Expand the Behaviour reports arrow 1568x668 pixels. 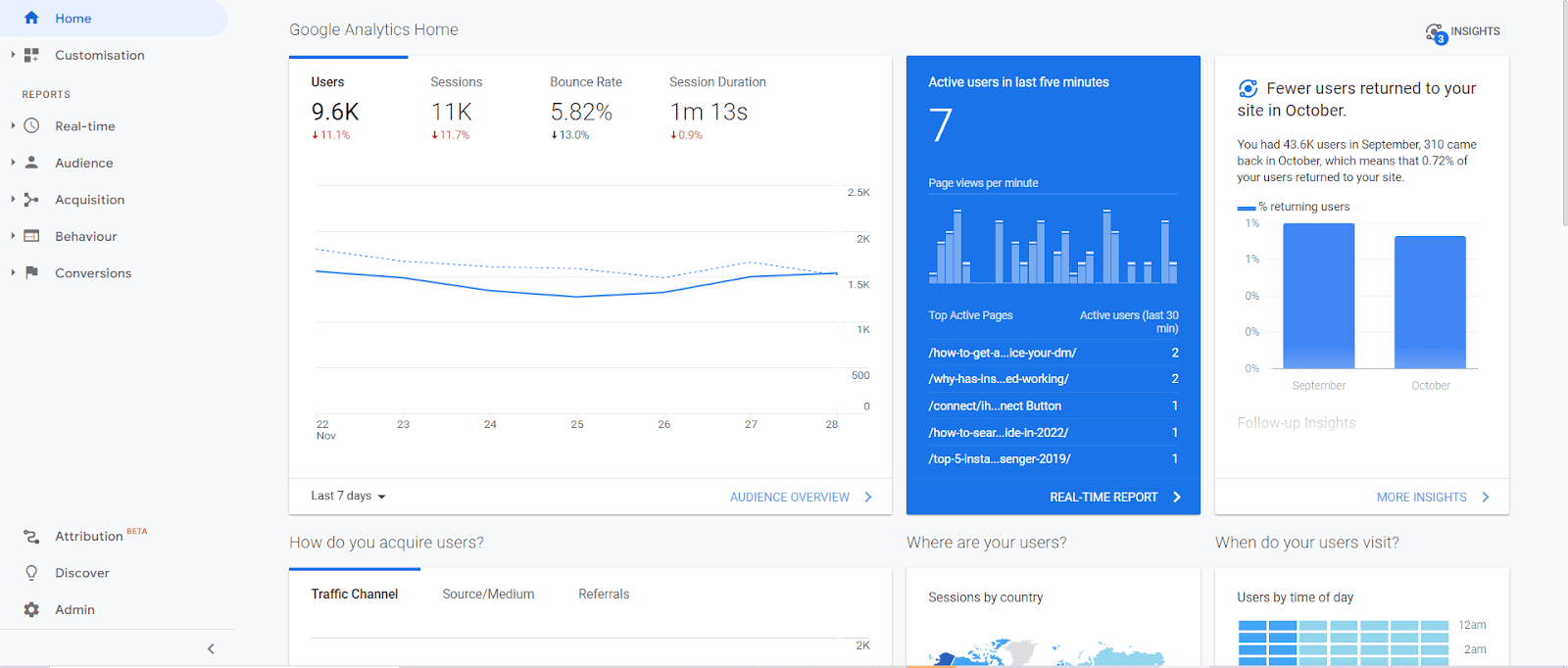coord(13,236)
